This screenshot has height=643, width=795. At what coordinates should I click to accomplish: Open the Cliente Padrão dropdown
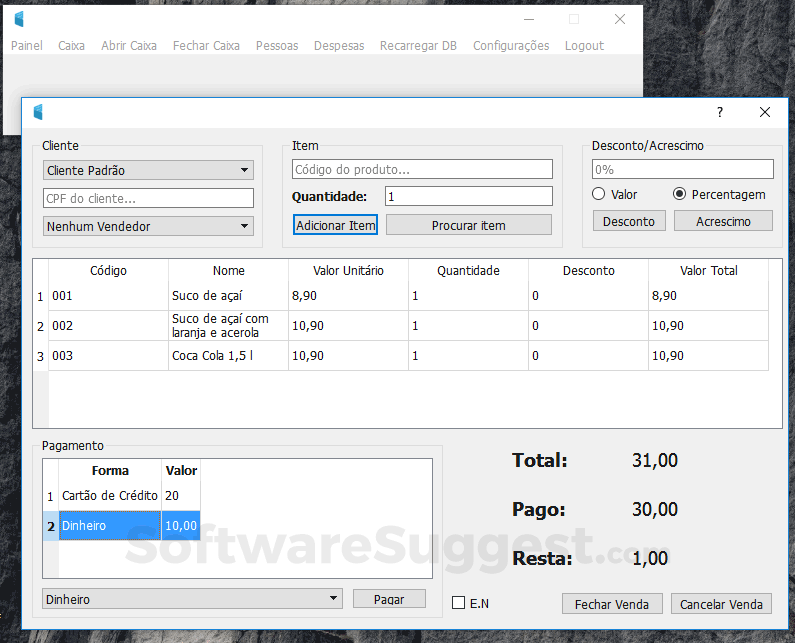click(148, 170)
